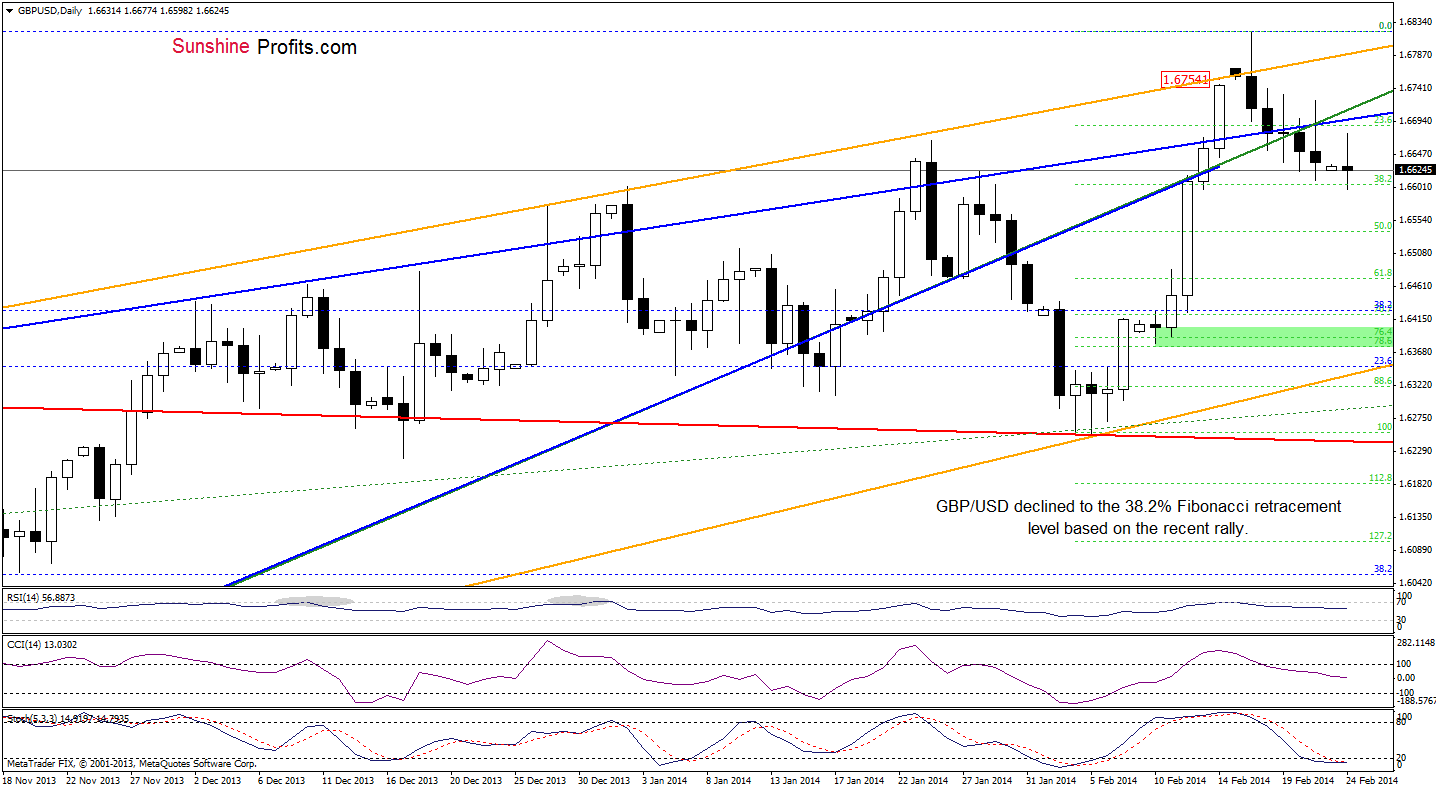
Task: Click the 1.66010 price axis label
Action: coord(1416,186)
